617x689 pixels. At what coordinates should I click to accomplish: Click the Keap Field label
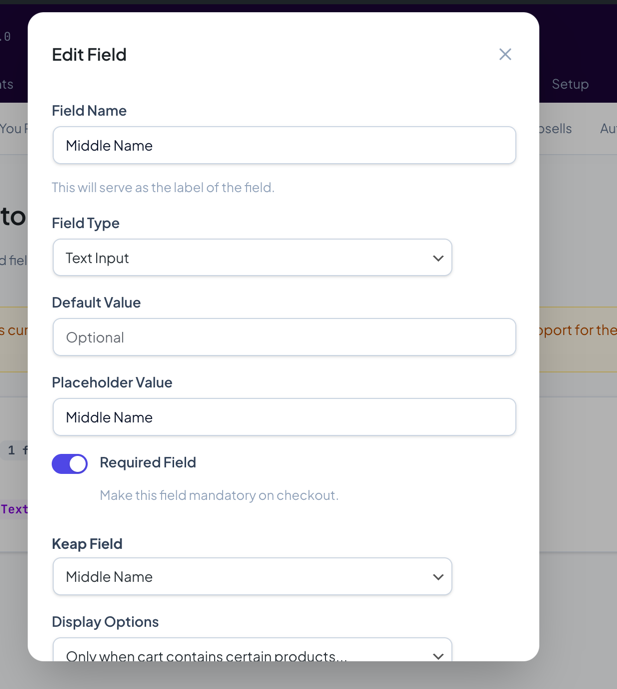click(x=87, y=543)
